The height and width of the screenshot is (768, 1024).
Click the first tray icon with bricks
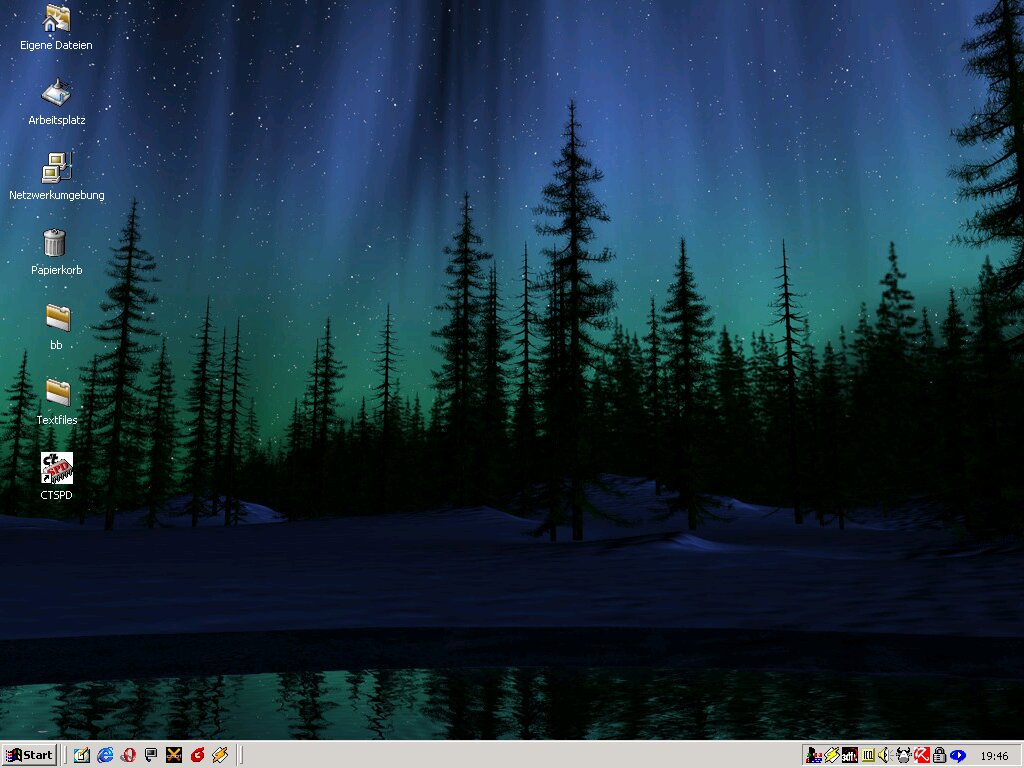pyautogui.click(x=814, y=756)
